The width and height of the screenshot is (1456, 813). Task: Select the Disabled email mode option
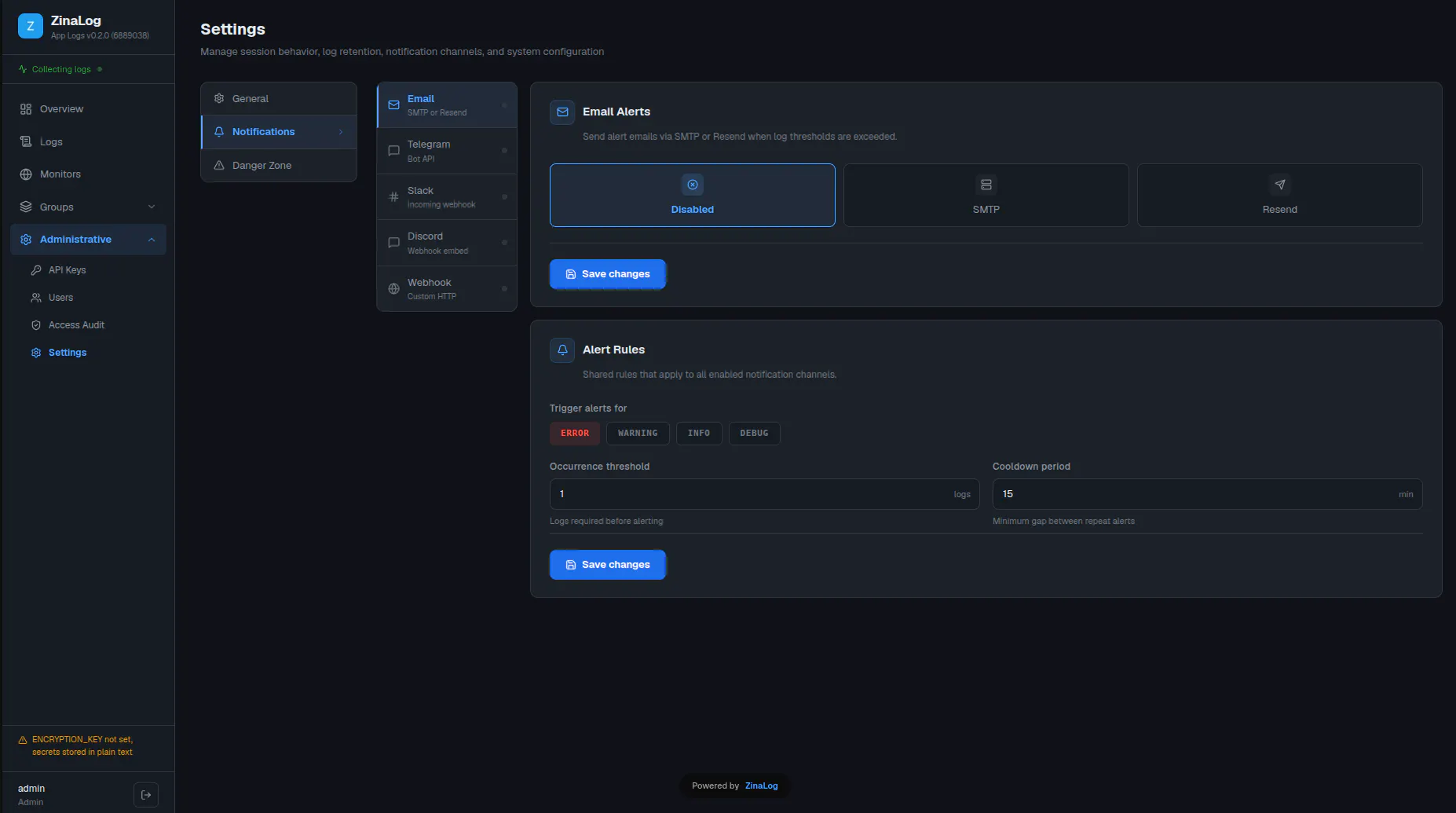pyautogui.click(x=693, y=195)
